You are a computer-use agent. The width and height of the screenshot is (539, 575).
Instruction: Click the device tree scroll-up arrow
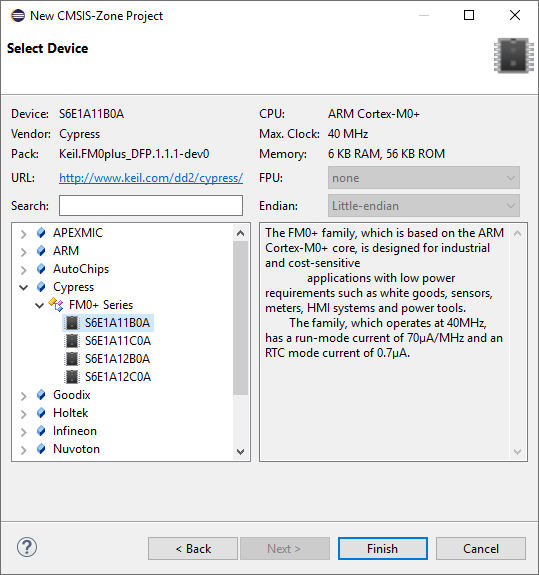click(x=241, y=233)
